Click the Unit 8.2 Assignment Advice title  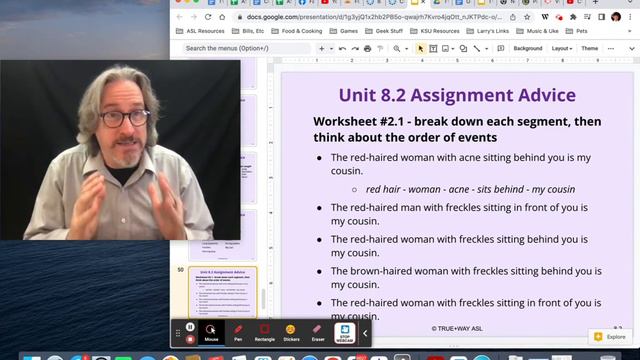[x=457, y=95]
